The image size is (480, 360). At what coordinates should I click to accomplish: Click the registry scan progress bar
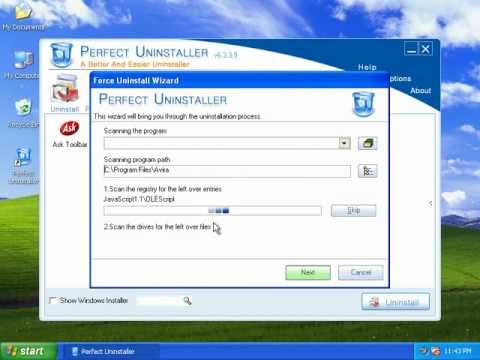[x=213, y=211]
